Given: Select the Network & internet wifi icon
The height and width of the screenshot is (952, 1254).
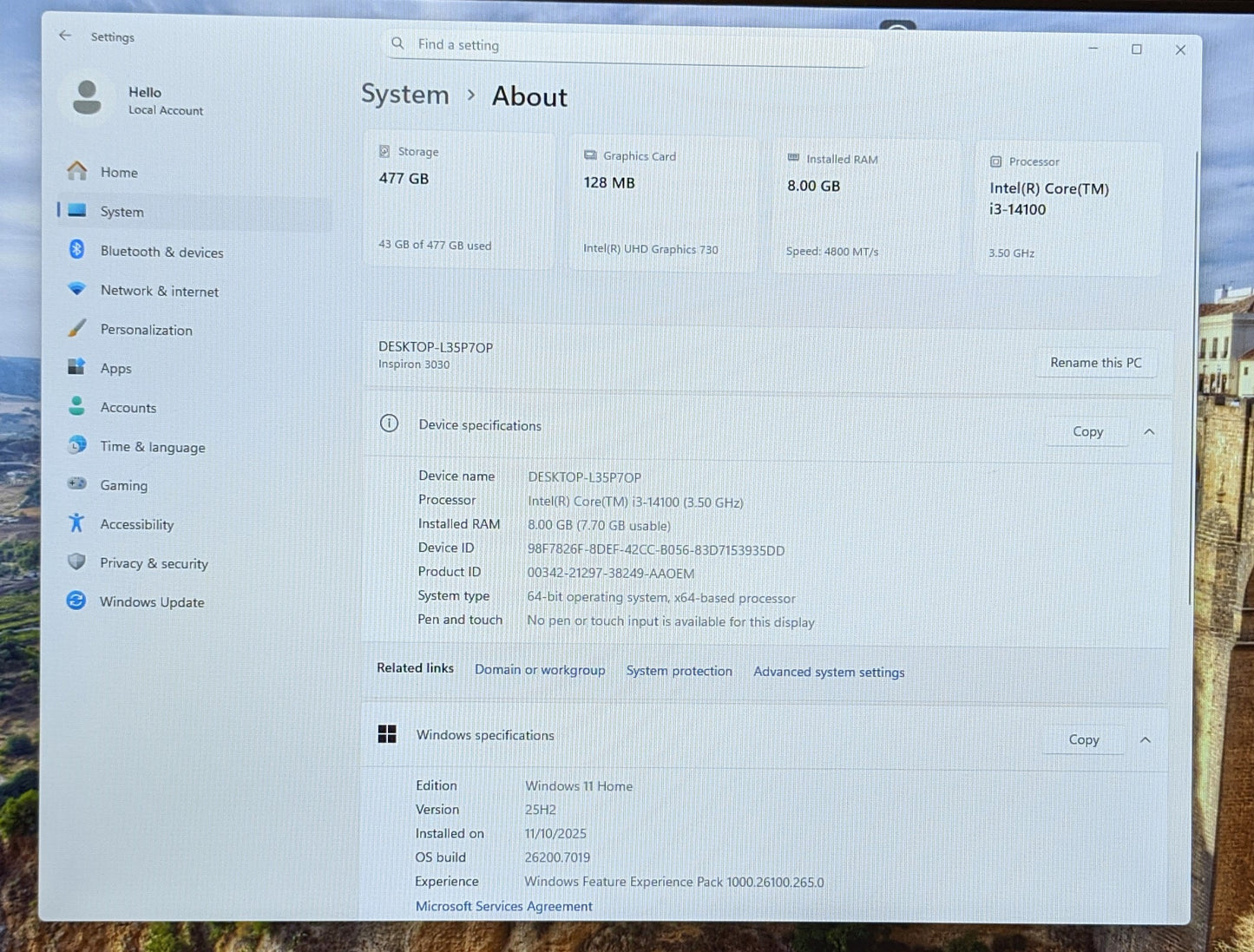Looking at the screenshot, I should point(76,289).
